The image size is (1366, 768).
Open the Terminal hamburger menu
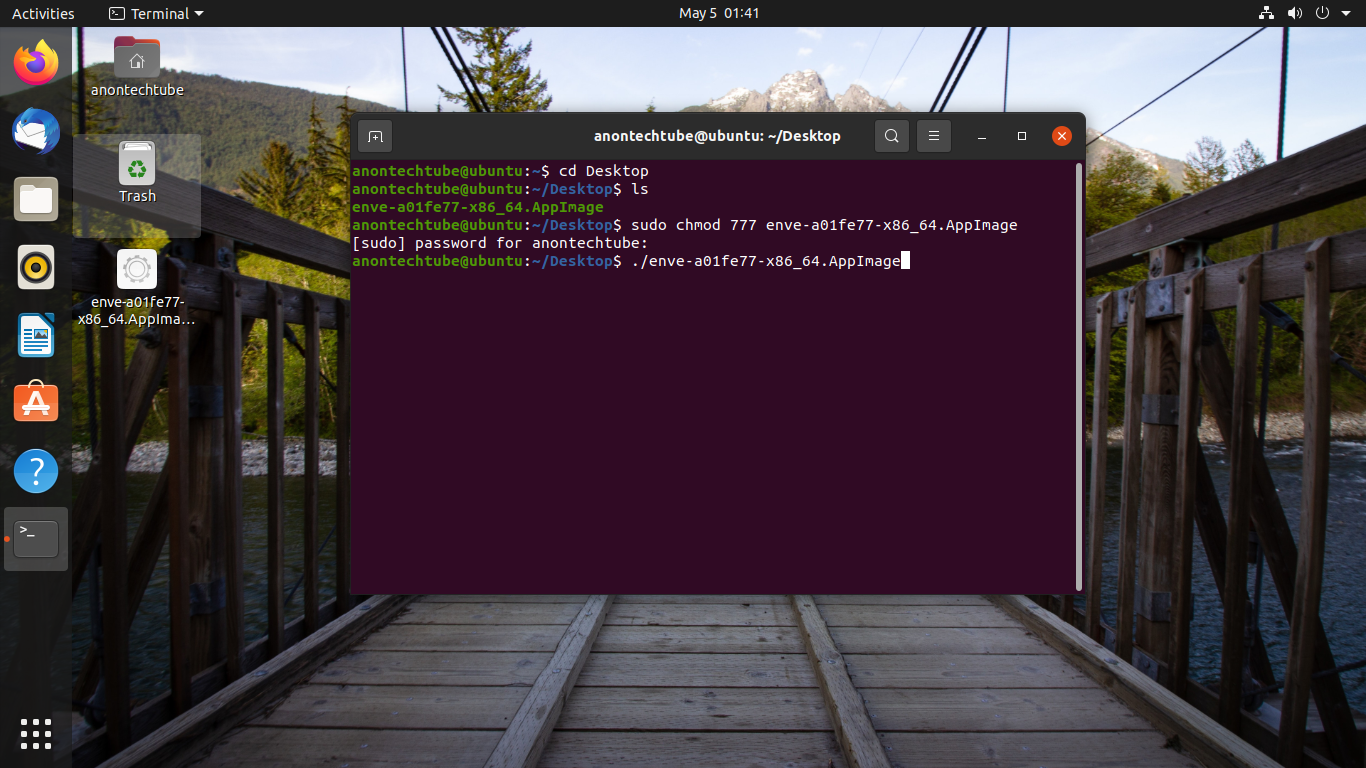tap(933, 136)
